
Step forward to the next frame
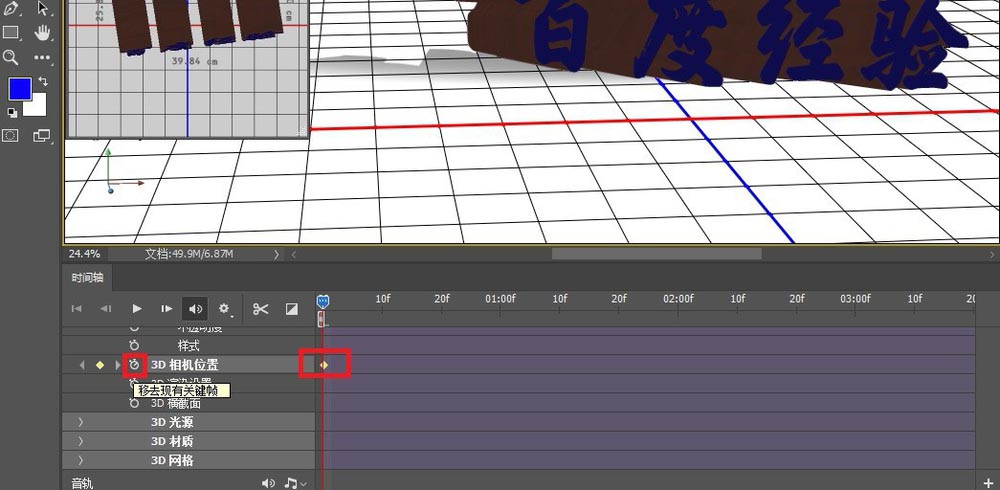click(166, 309)
